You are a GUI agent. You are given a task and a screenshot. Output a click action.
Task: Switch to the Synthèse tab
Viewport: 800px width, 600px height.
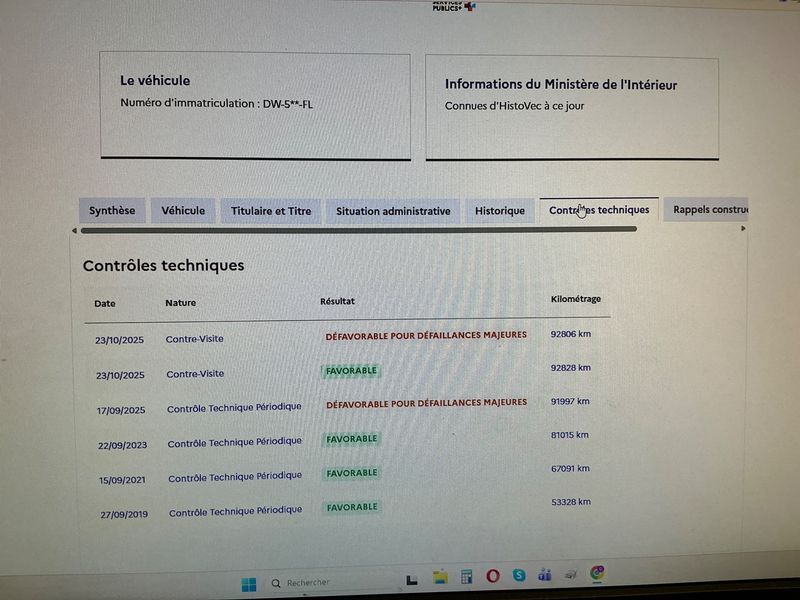pyautogui.click(x=112, y=211)
